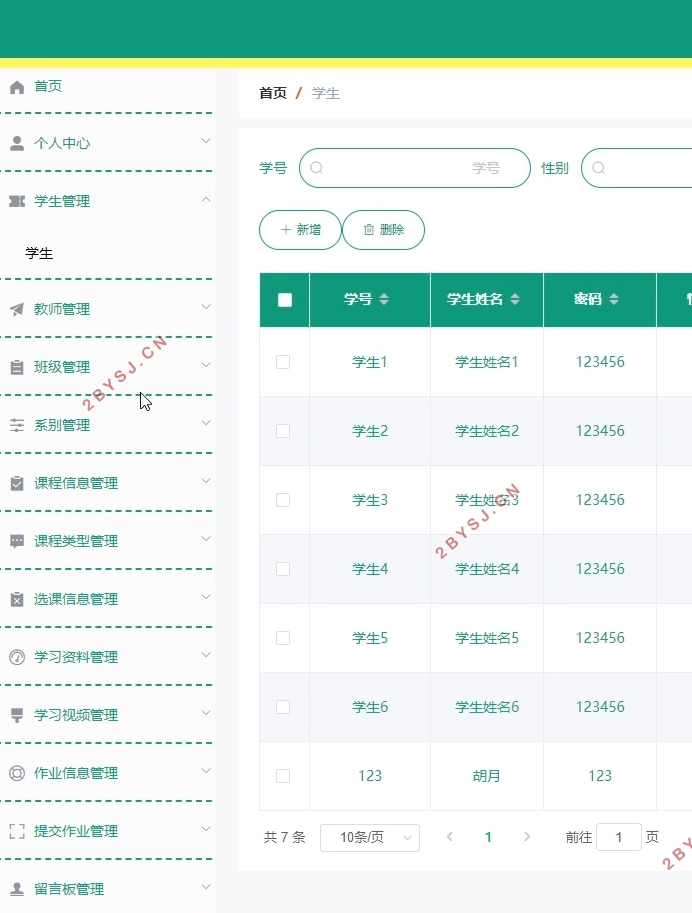Click the ticket icon beside 学生管理
Viewport: 692px width, 913px height.
(17, 201)
